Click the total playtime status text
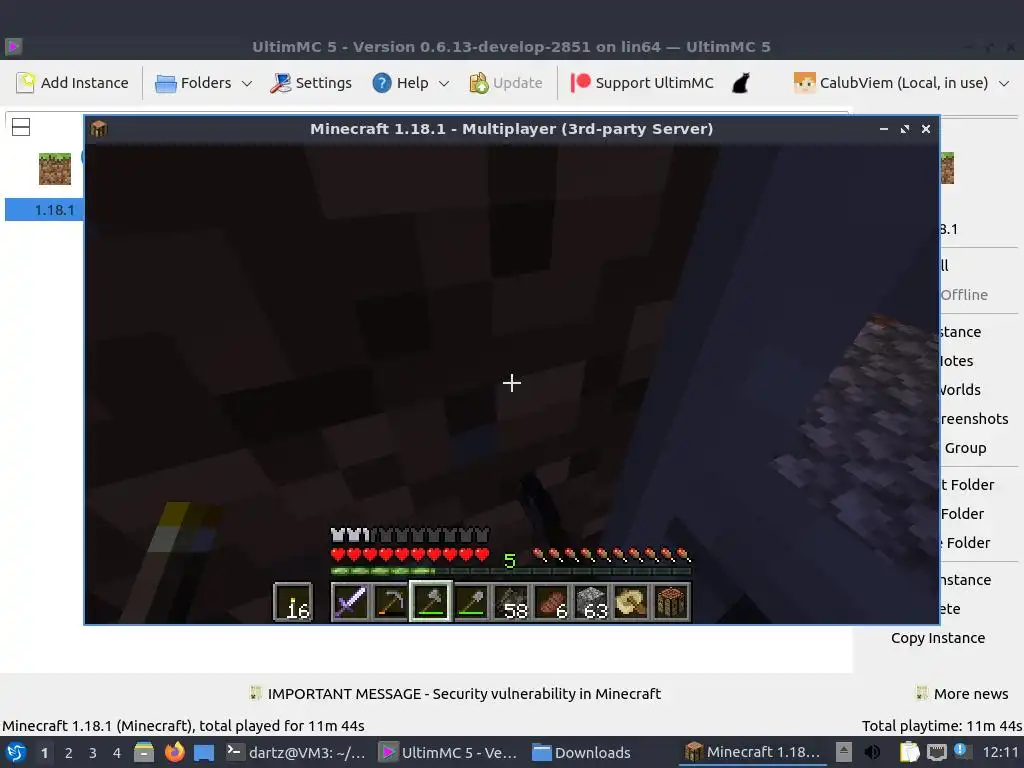The image size is (1024, 768). click(941, 726)
